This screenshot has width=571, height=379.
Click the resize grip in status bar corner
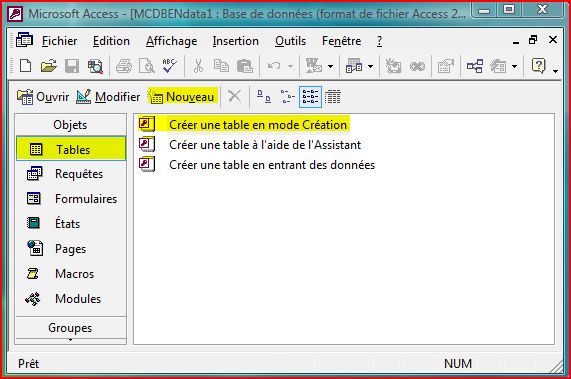[x=556, y=366]
